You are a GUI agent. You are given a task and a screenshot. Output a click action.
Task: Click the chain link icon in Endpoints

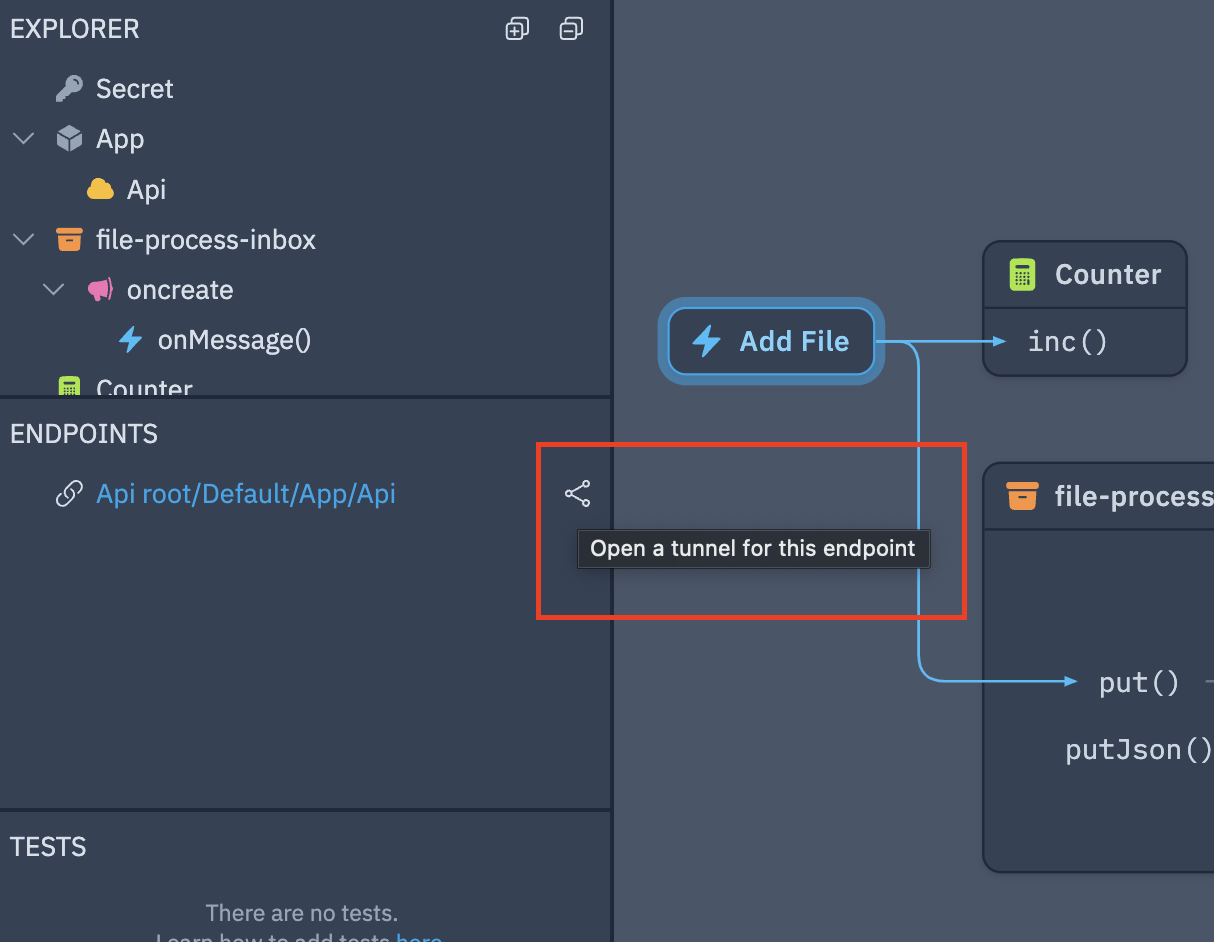point(69,494)
